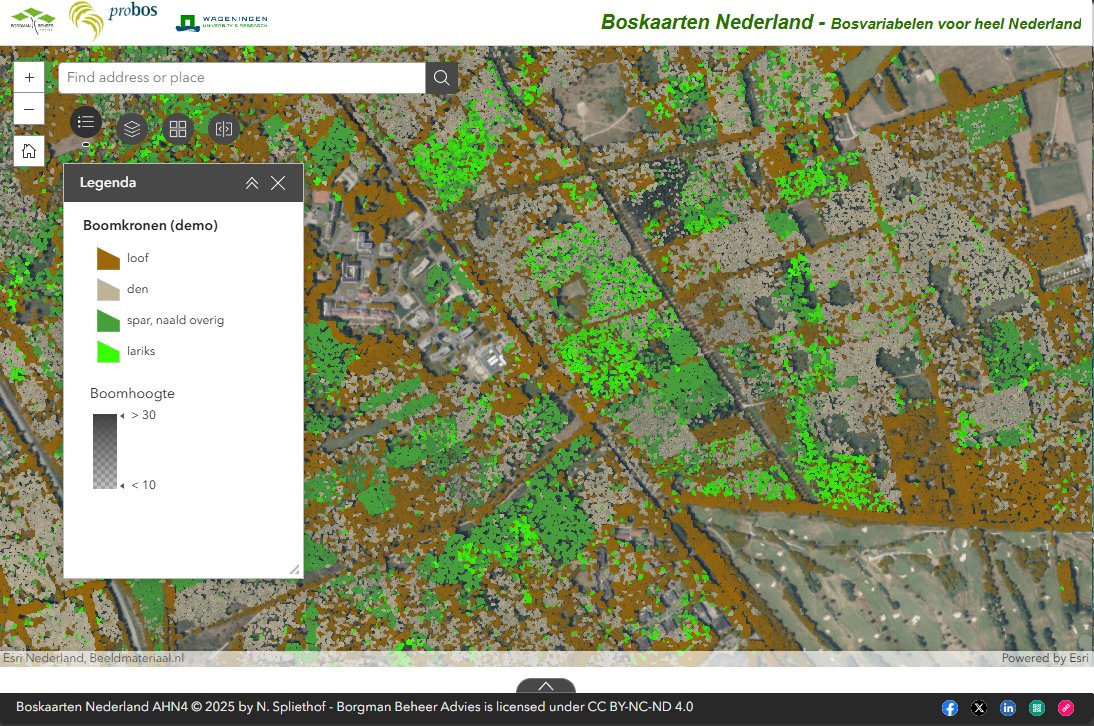Open the Legenda toolbar icon
The width and height of the screenshot is (1094, 726).
click(86, 127)
